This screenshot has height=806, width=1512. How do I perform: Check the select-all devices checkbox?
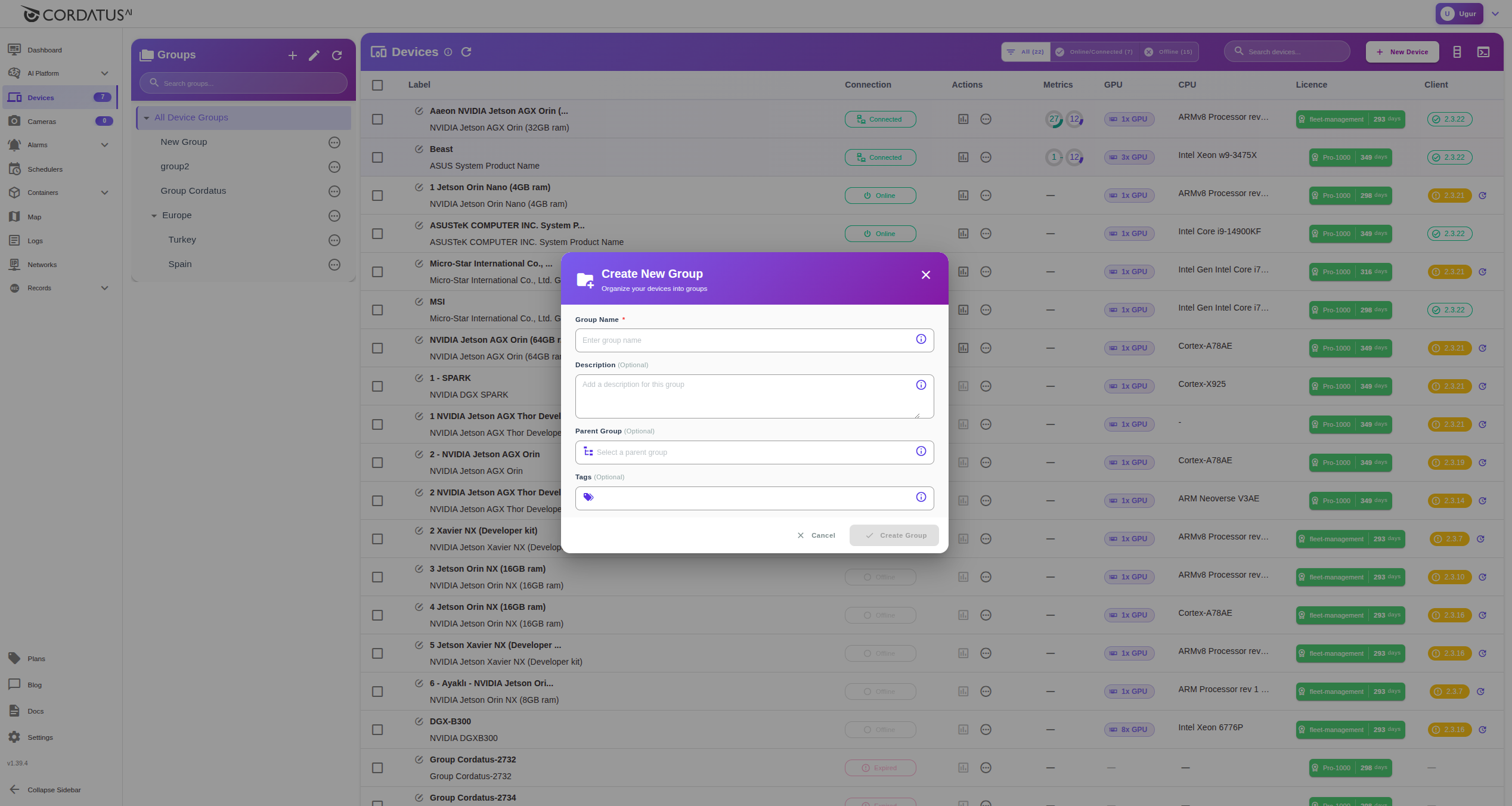[377, 85]
